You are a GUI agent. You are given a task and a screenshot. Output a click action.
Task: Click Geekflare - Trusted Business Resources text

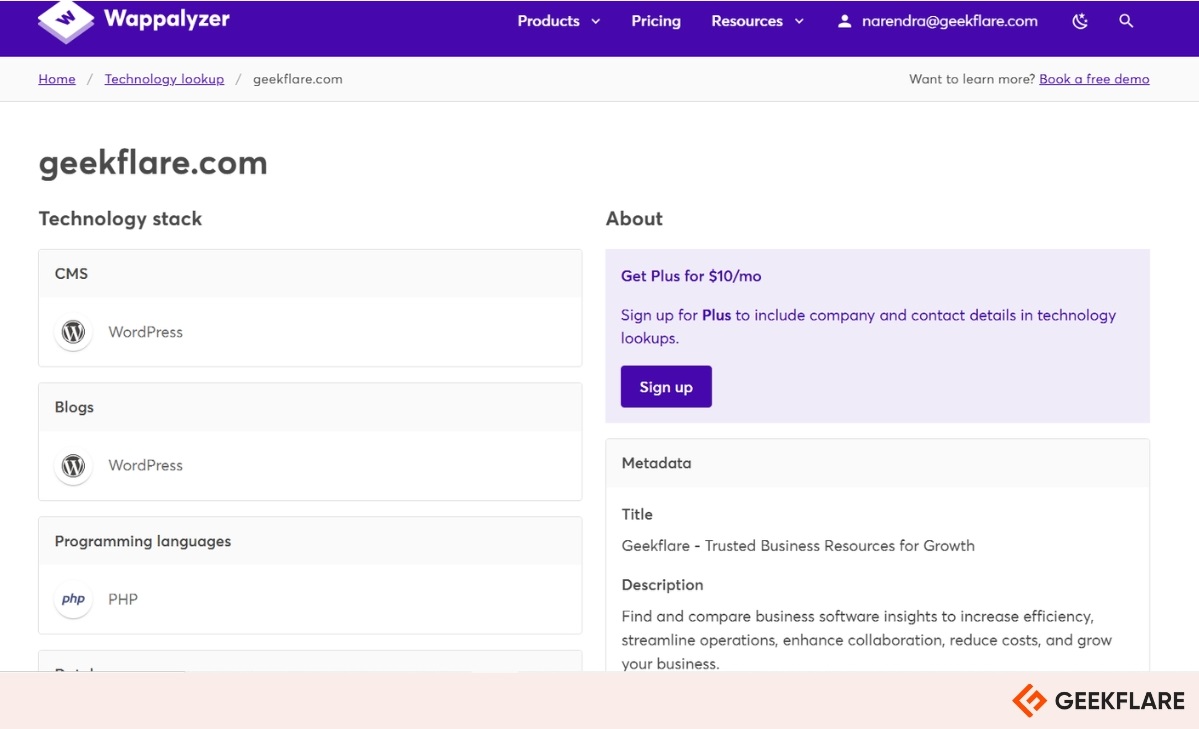[798, 546]
